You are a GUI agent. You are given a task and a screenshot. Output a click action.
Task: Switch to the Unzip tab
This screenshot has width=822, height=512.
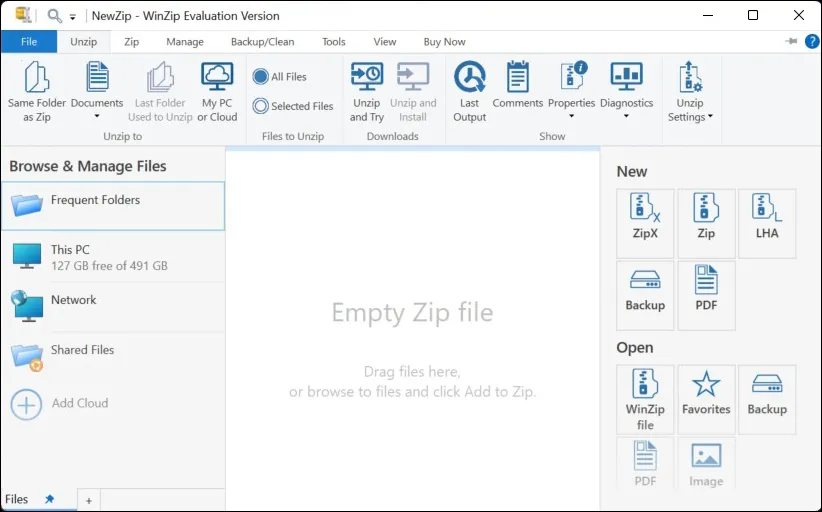pyautogui.click(x=84, y=41)
